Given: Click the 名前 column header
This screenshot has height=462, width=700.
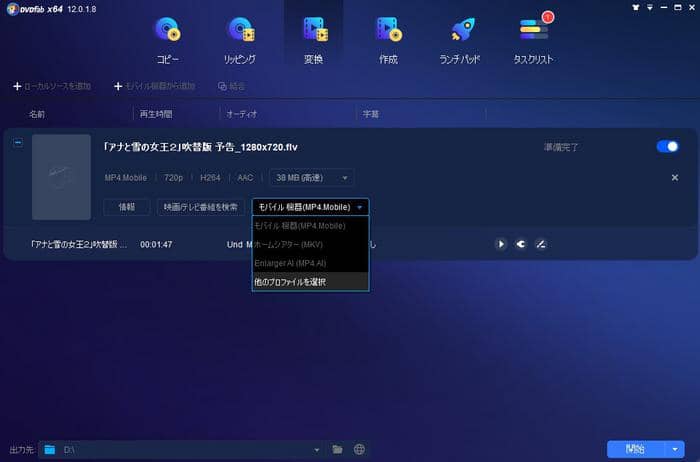Looking at the screenshot, I should click(x=37, y=114).
